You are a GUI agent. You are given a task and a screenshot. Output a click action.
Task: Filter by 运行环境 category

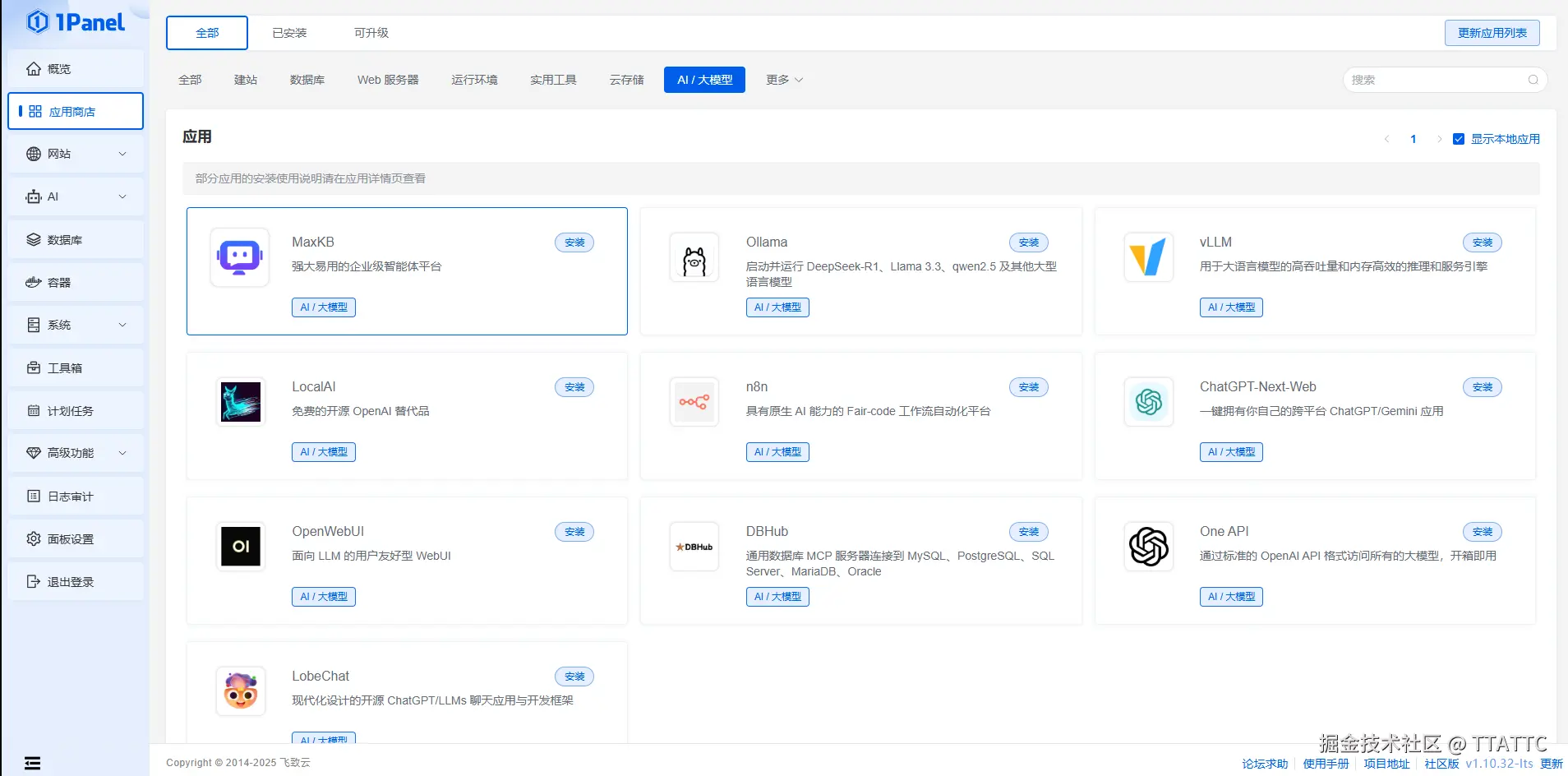(x=474, y=80)
